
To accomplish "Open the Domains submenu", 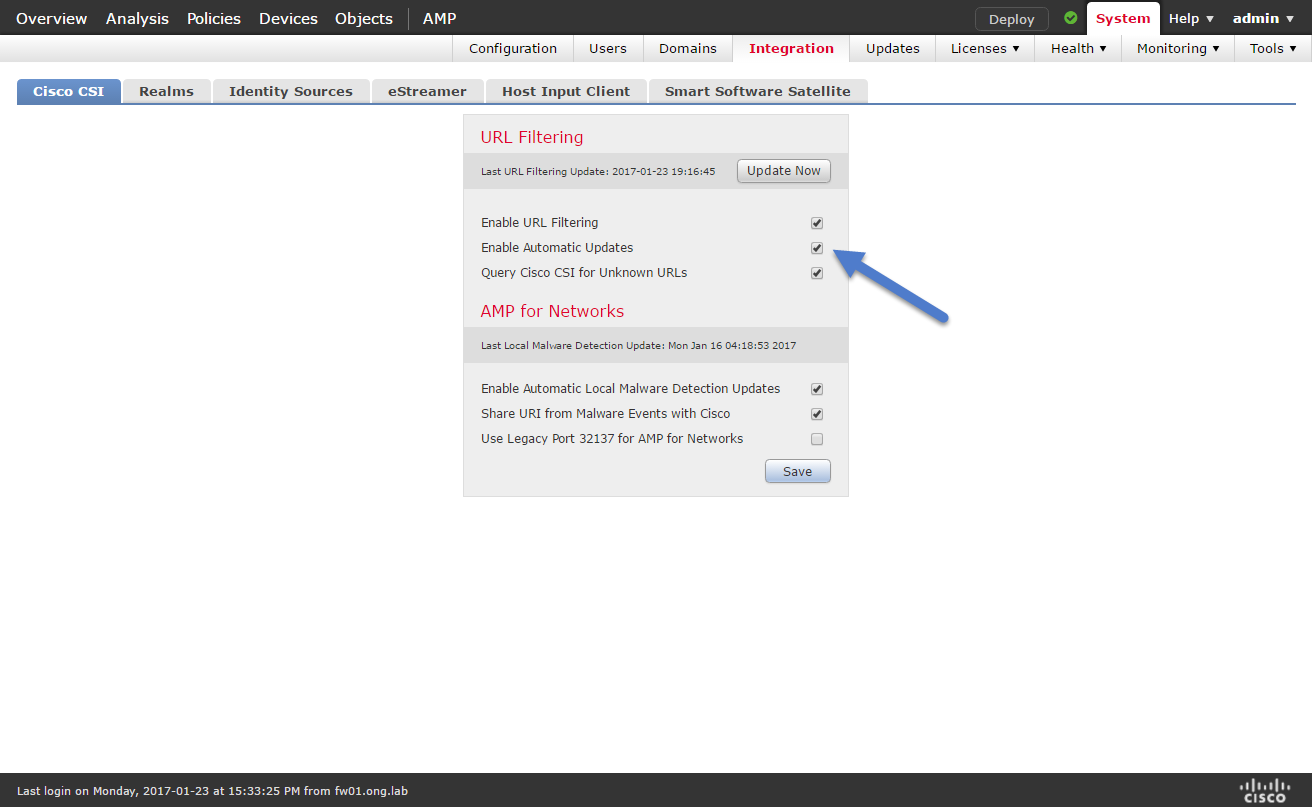I will coord(688,48).
